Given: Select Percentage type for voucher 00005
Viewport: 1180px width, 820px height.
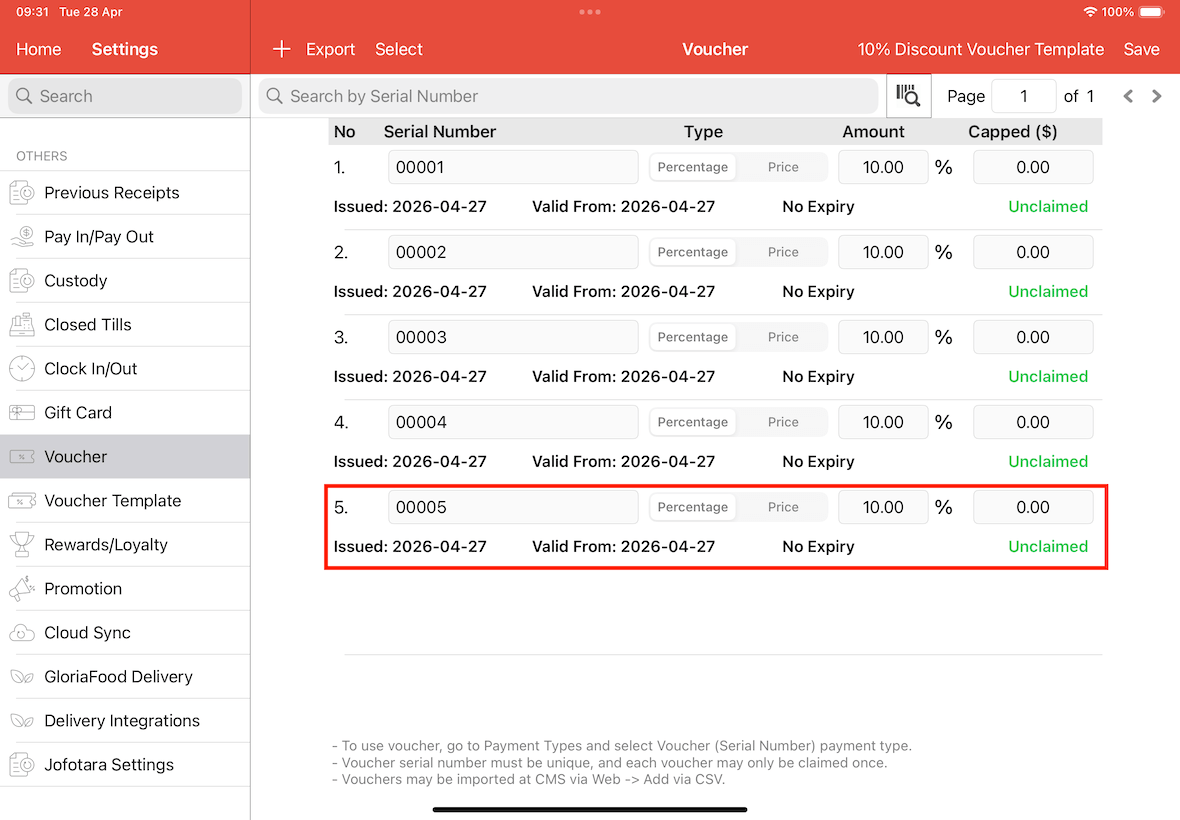Looking at the screenshot, I should pyautogui.click(x=692, y=507).
